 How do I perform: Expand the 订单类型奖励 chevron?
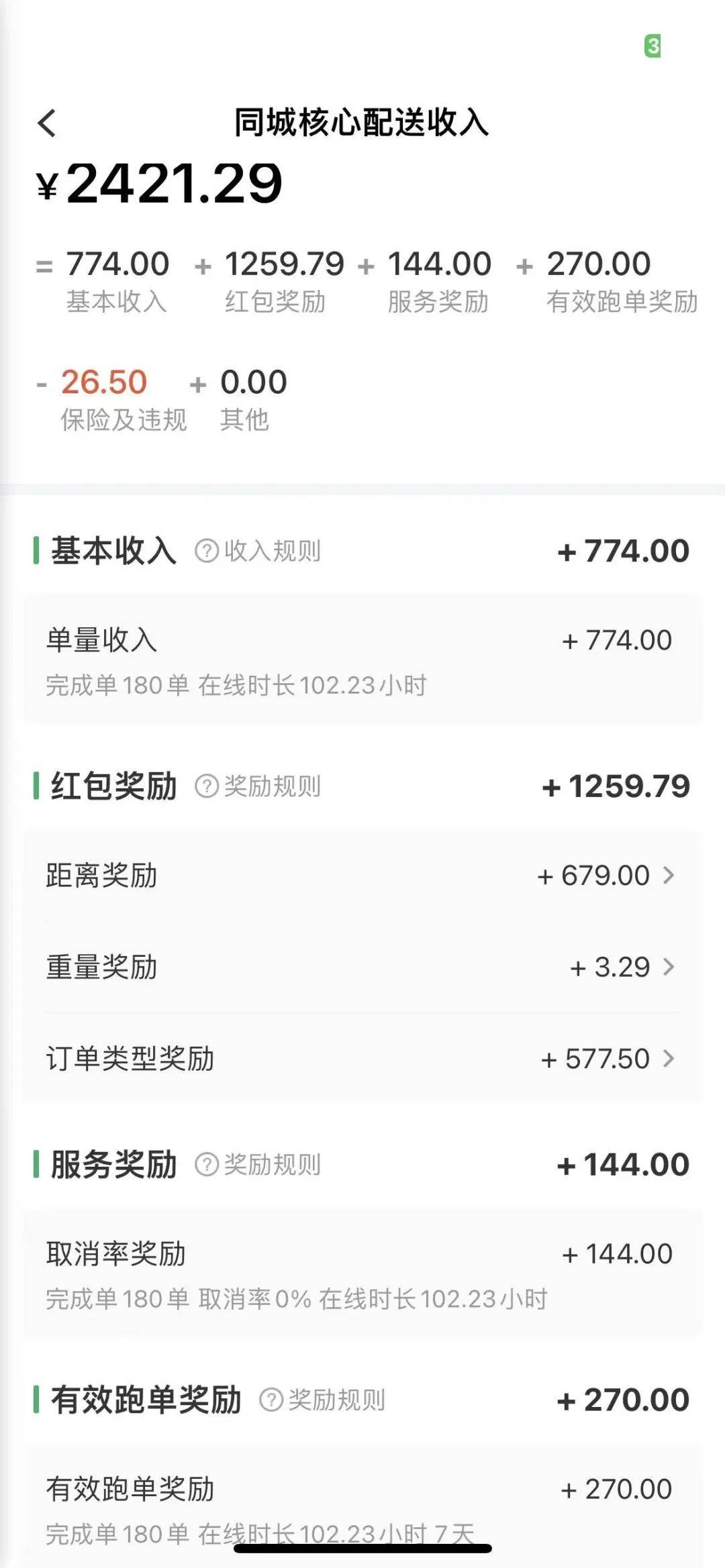click(669, 1058)
